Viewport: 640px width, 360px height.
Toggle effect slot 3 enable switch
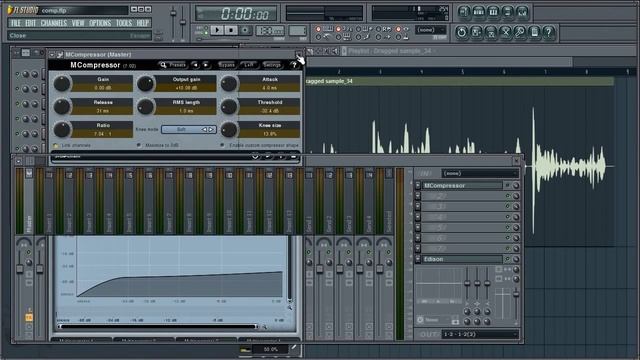click(x=508, y=207)
